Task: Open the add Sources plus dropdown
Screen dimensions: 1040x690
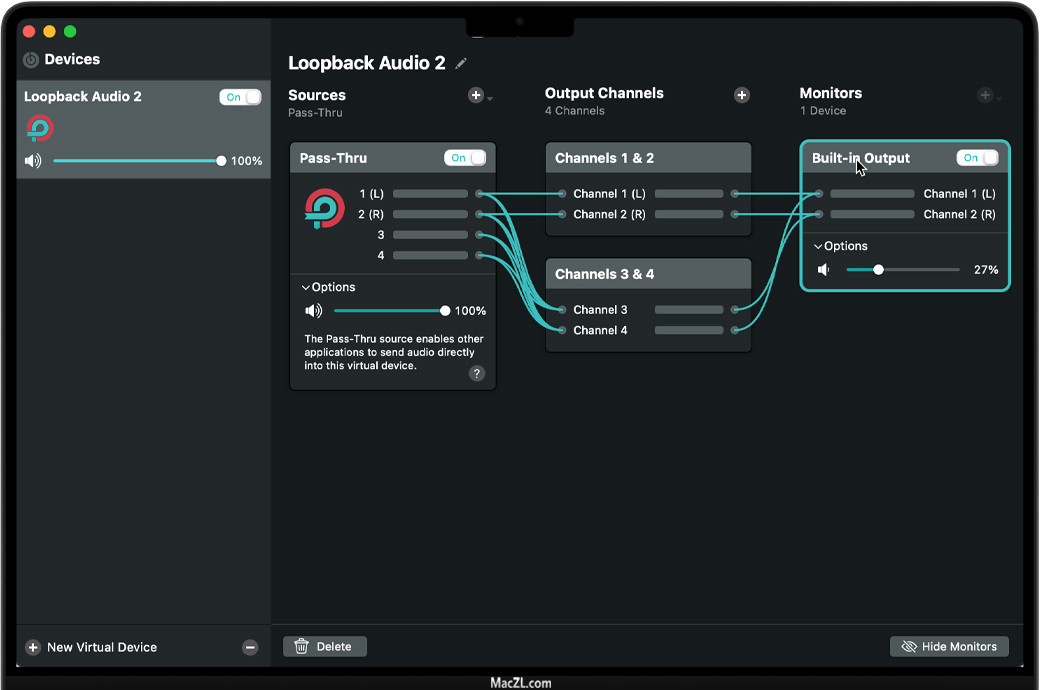Action: point(478,96)
